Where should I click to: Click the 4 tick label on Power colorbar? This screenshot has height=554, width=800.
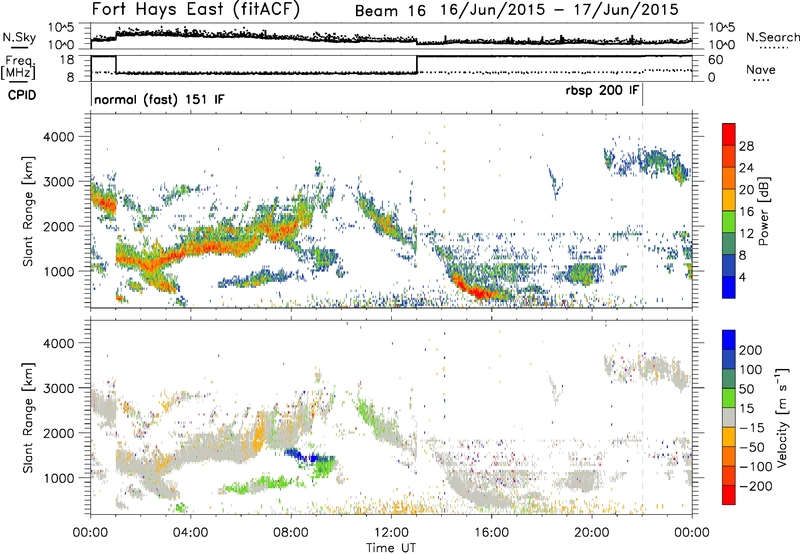pos(743,277)
